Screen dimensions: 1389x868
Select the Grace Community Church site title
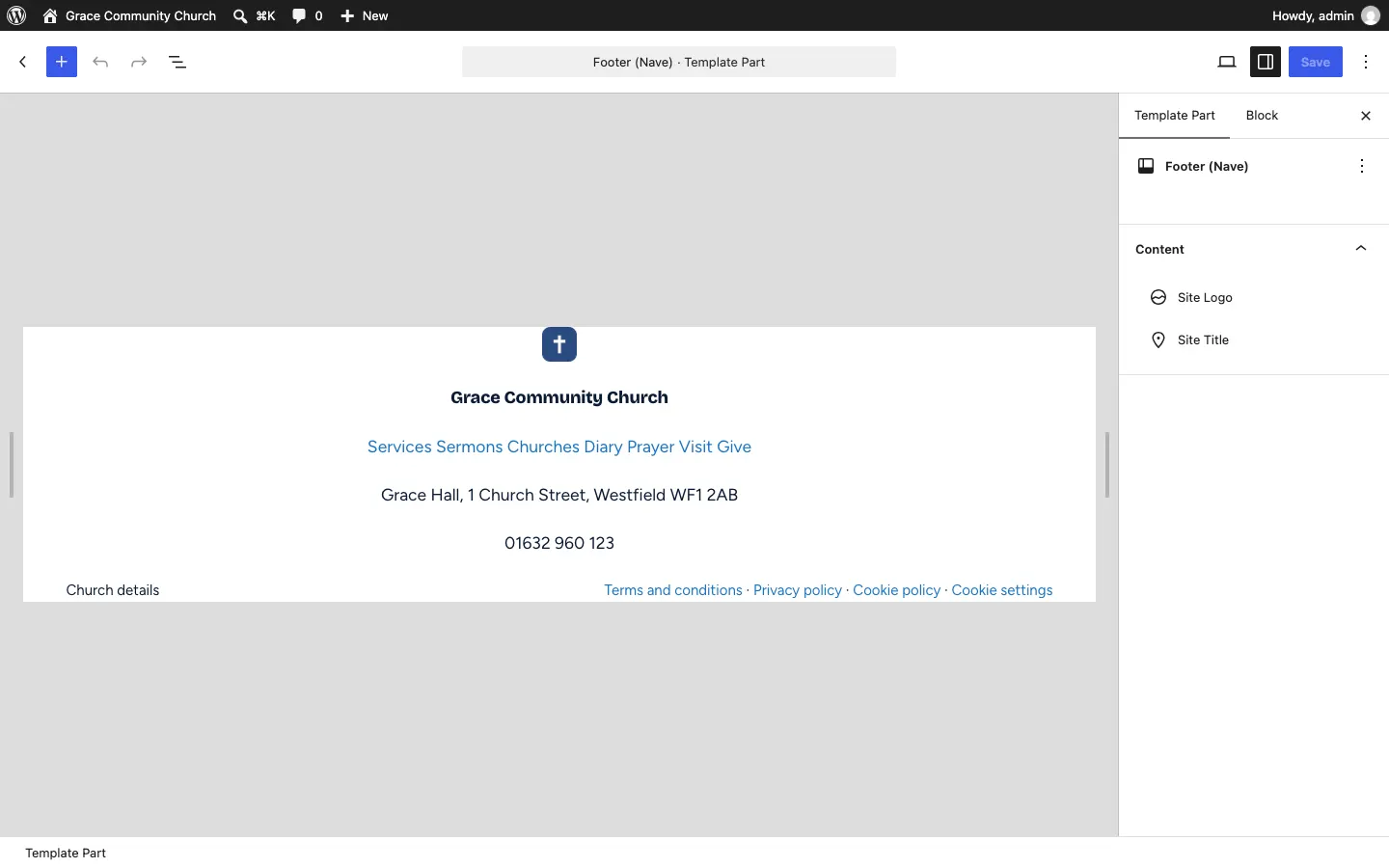(x=559, y=397)
